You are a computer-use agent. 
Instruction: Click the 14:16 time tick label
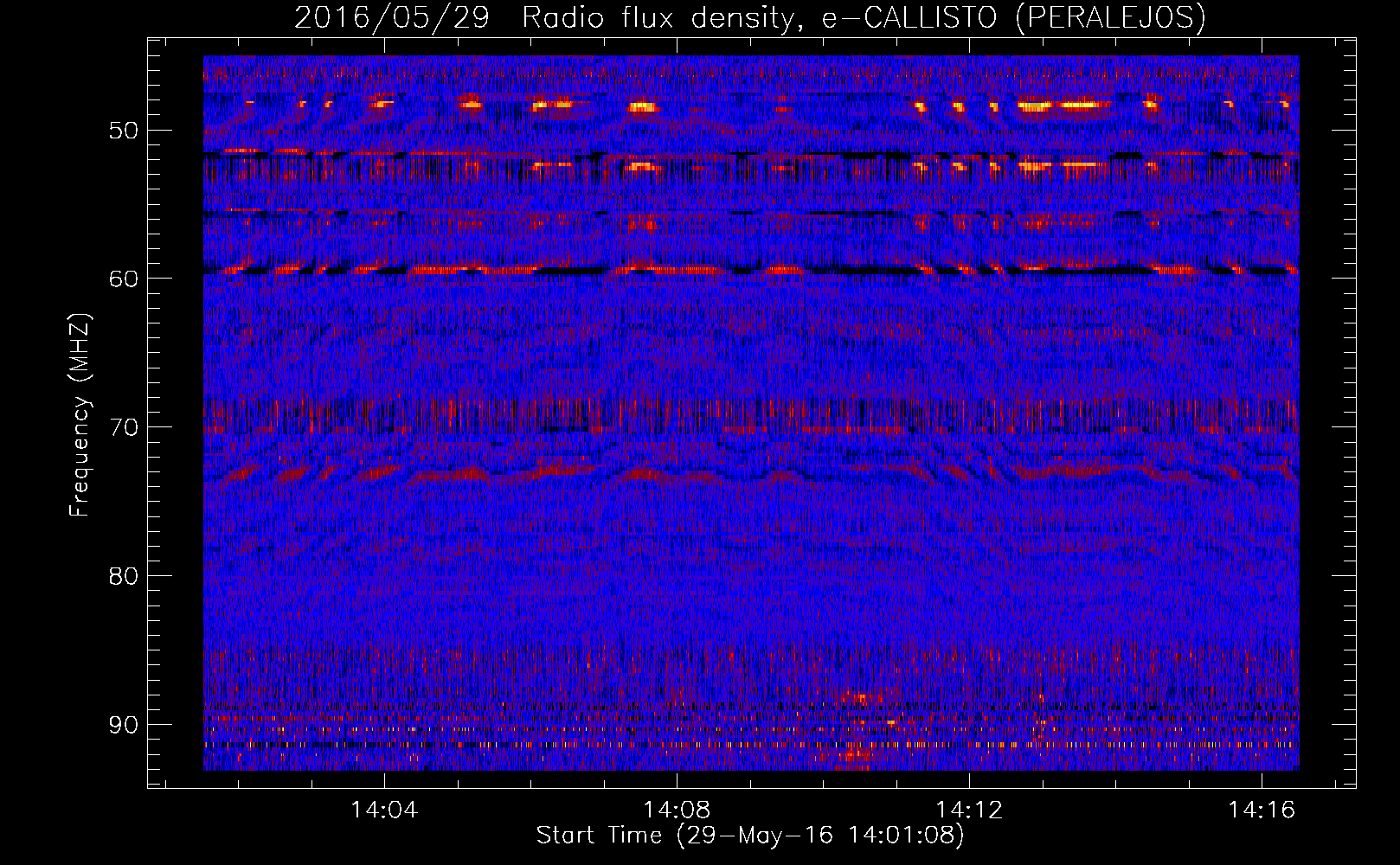tap(1262, 810)
